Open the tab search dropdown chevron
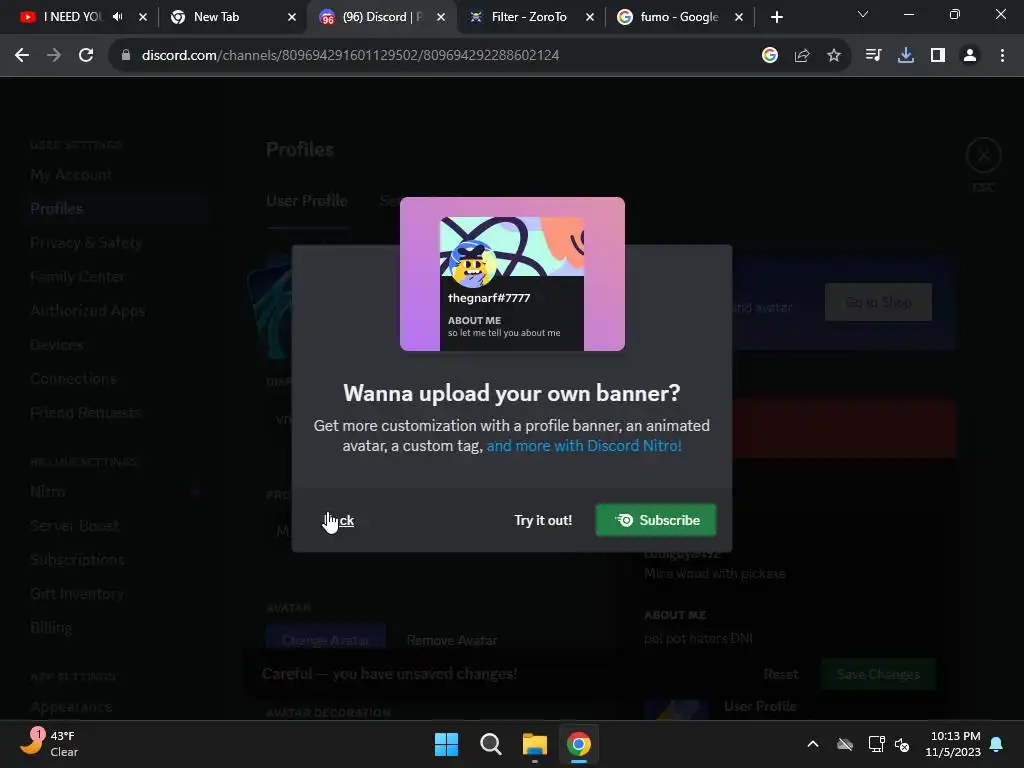Viewport: 1024px width, 768px height. click(x=863, y=14)
